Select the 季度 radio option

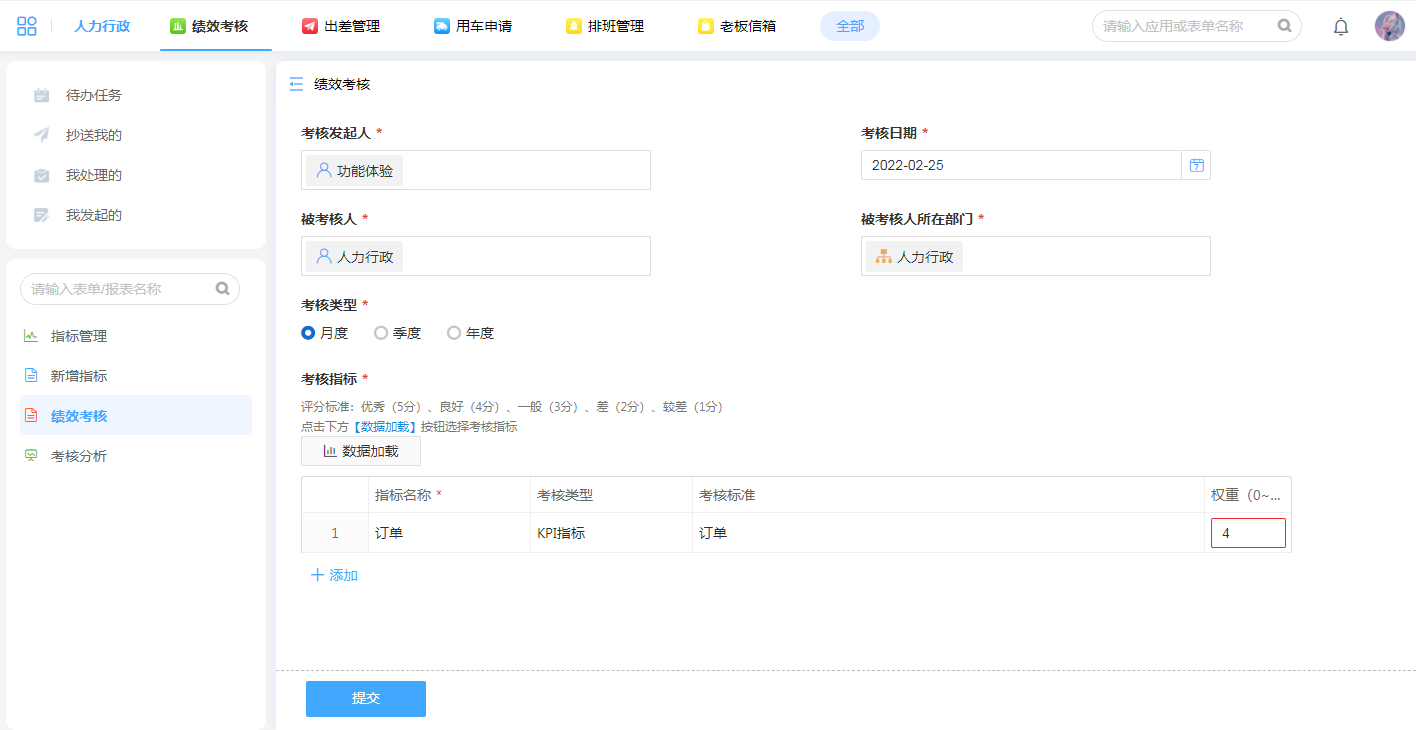(381, 333)
